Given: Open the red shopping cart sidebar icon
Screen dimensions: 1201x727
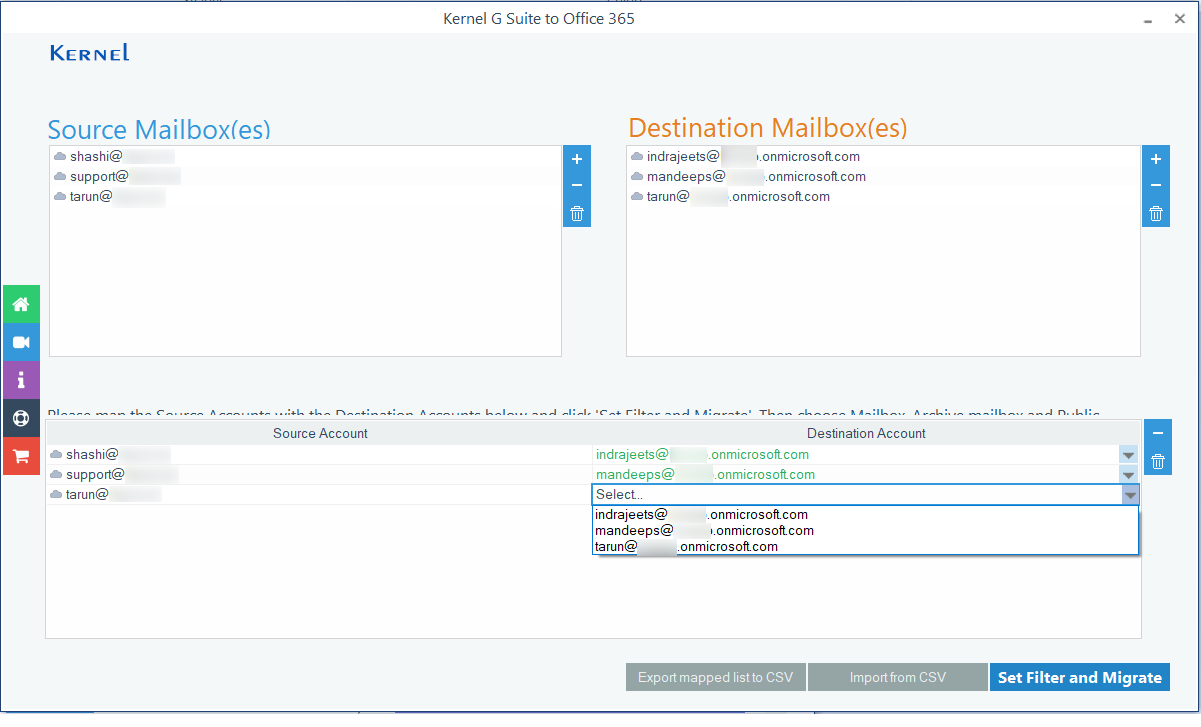Looking at the screenshot, I should tap(20, 456).
